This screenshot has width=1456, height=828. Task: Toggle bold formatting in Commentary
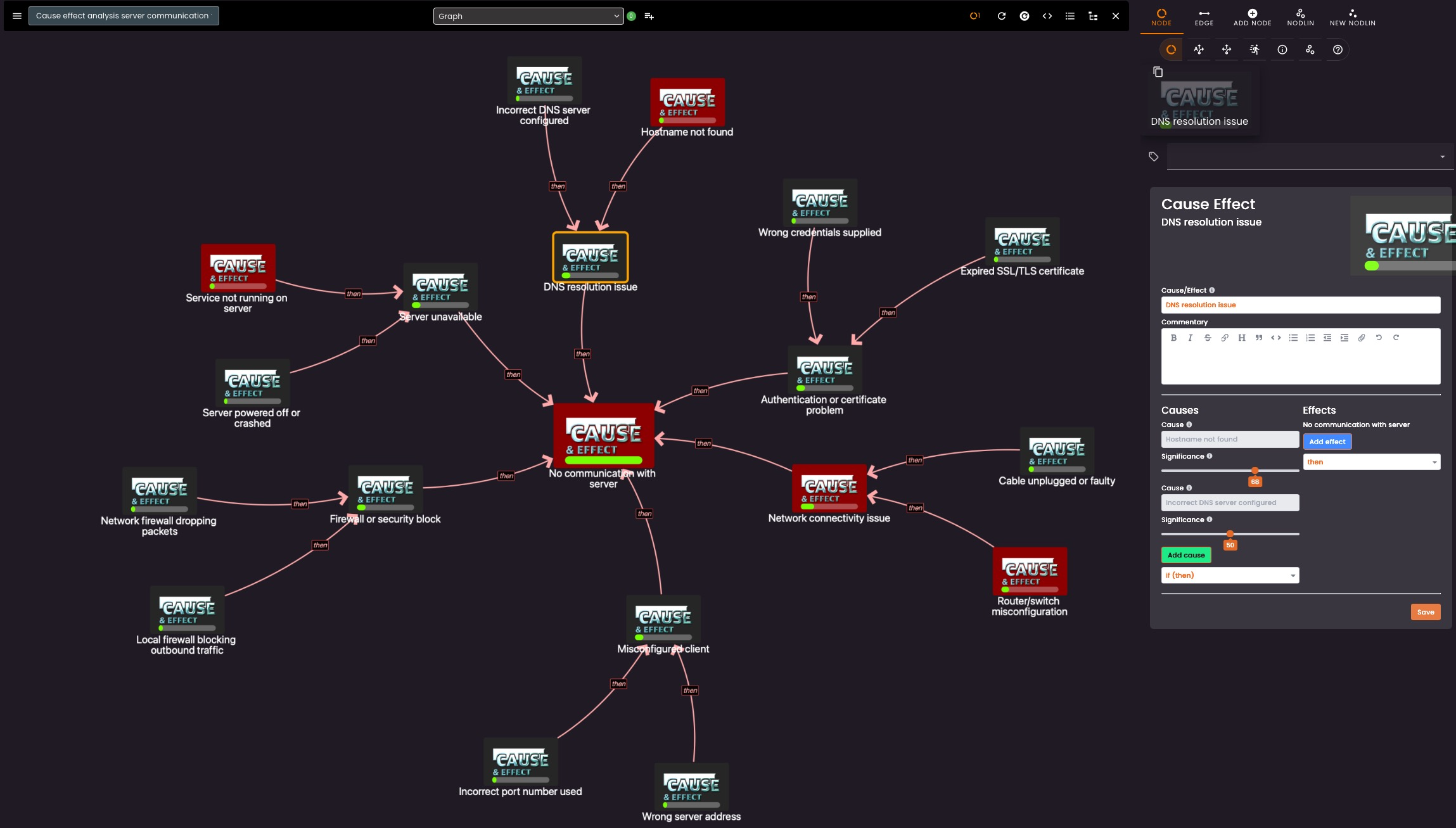tap(1173, 338)
